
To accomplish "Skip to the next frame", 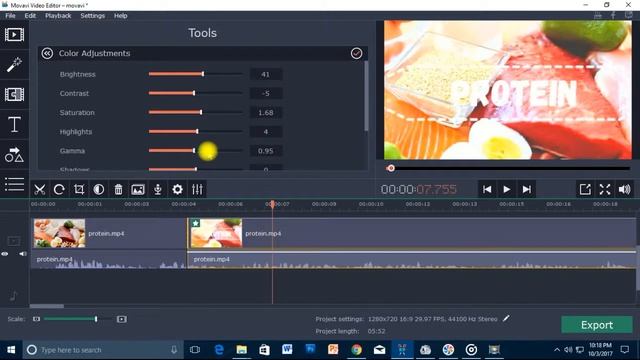I will pyautogui.click(x=527, y=189).
